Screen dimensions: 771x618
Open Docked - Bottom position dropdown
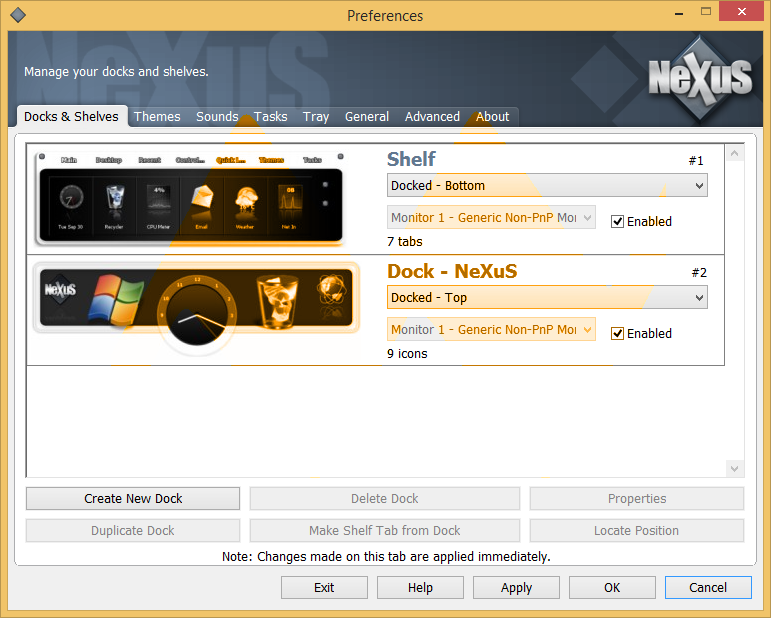(547, 185)
